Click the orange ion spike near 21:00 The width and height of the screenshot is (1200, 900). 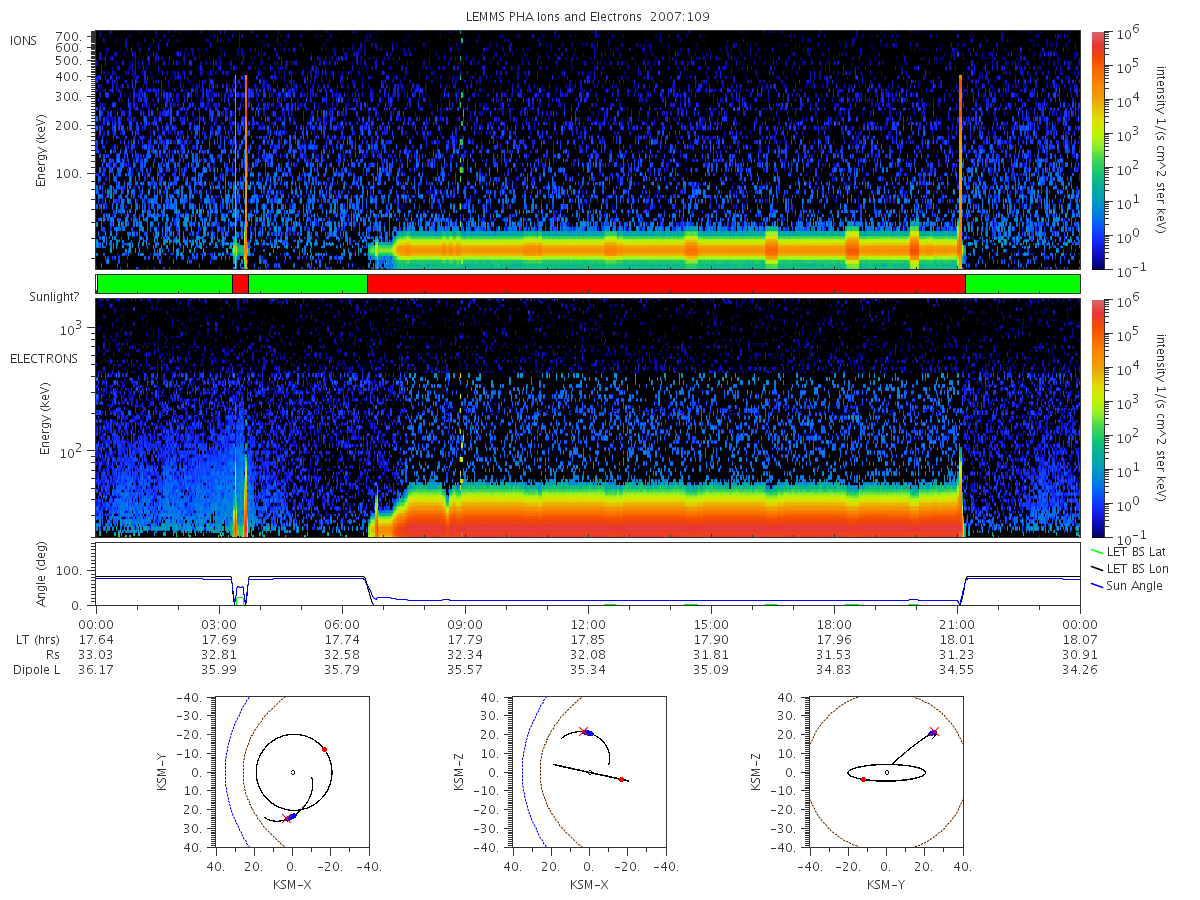960,170
